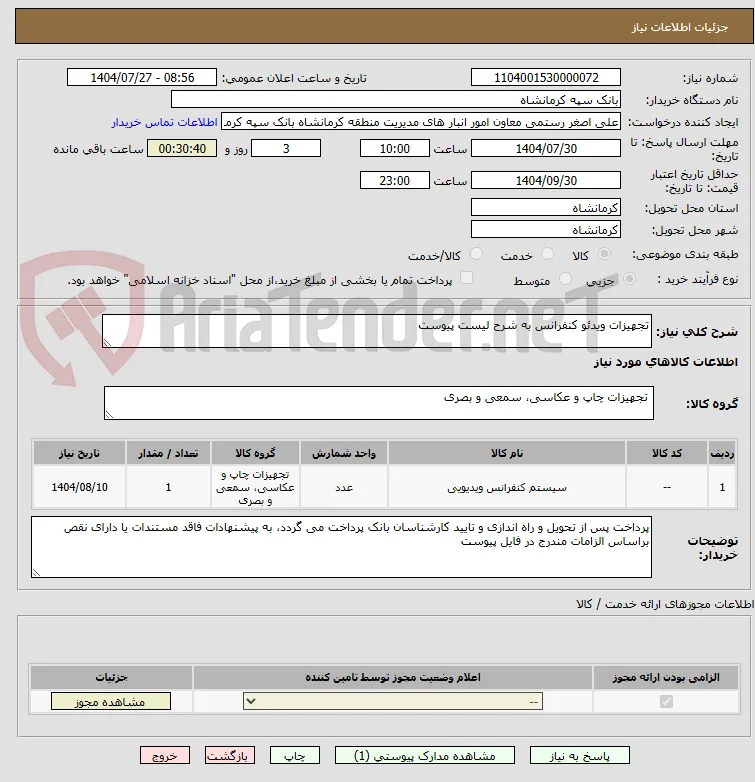755x782 pixels.
Task: Click the تعداد / مقدار column header
Action: [168, 453]
